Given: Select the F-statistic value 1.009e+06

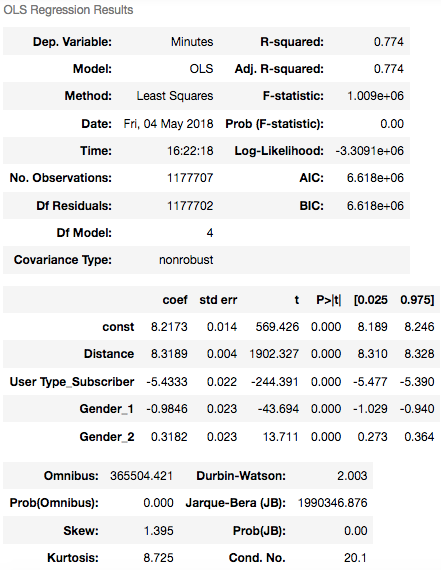Looking at the screenshot, I should [375, 96].
